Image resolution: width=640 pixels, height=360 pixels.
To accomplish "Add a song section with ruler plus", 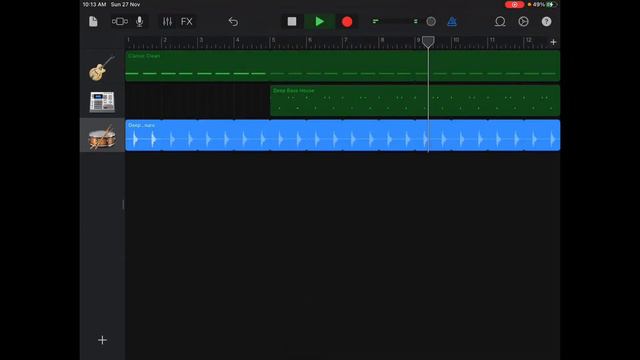I will [553, 42].
